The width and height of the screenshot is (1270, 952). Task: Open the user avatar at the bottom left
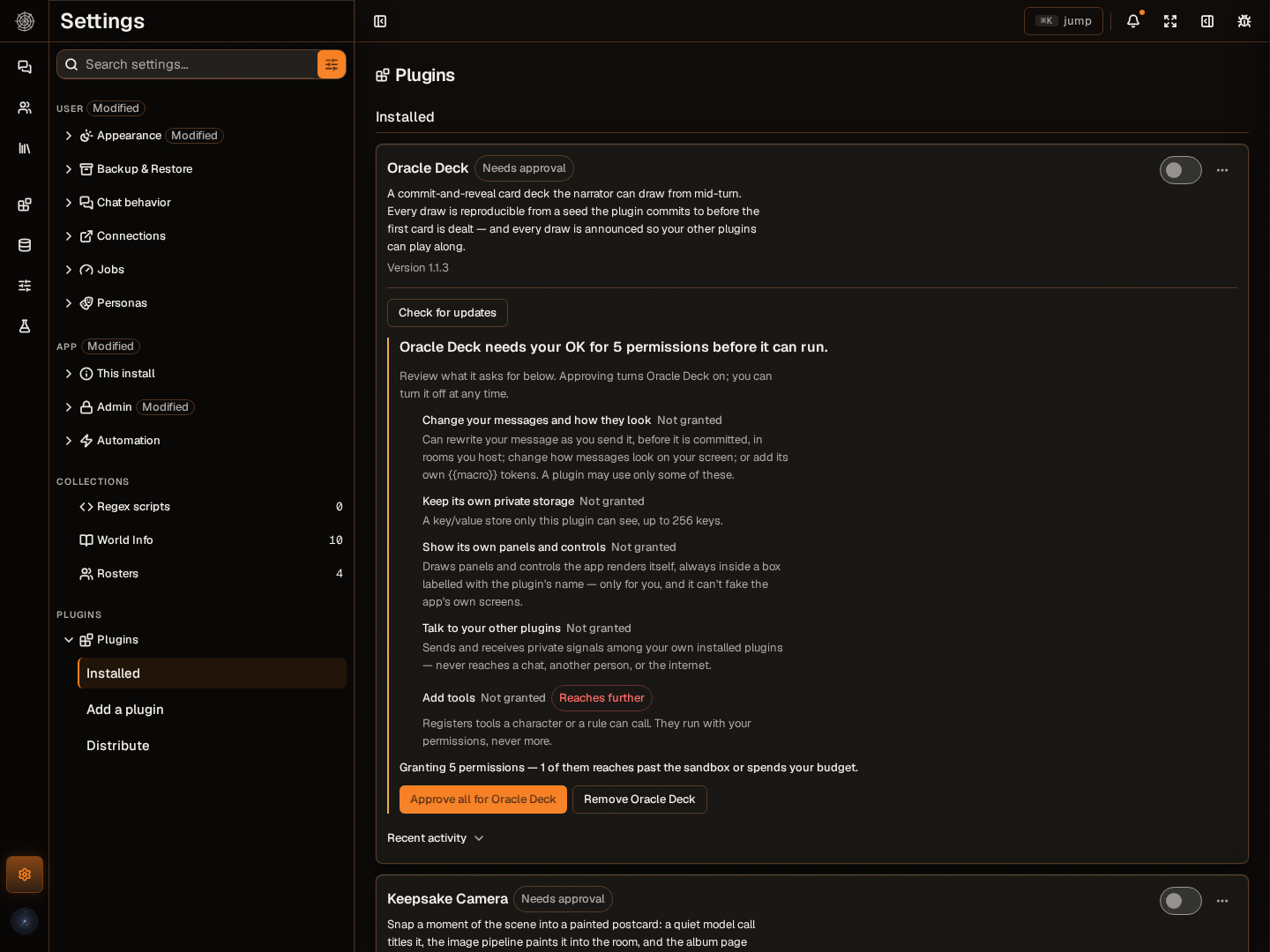coord(25,921)
